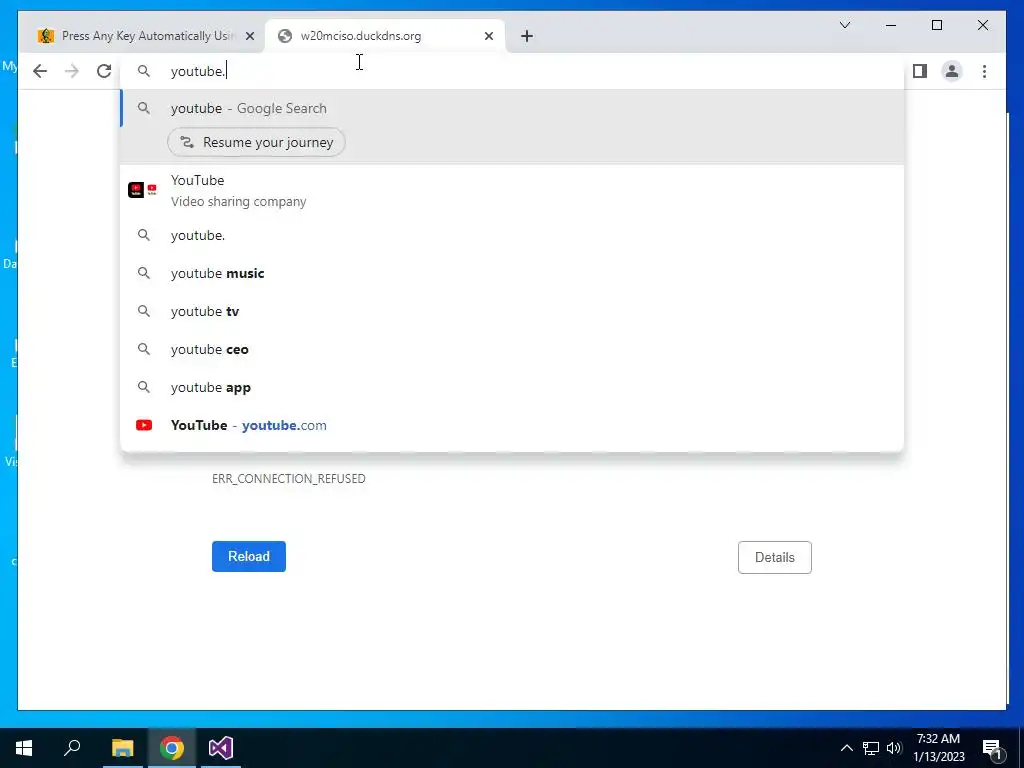Close the w20mciso.duckdns.org tab
The width and height of the screenshot is (1024, 768).
tap(488, 36)
